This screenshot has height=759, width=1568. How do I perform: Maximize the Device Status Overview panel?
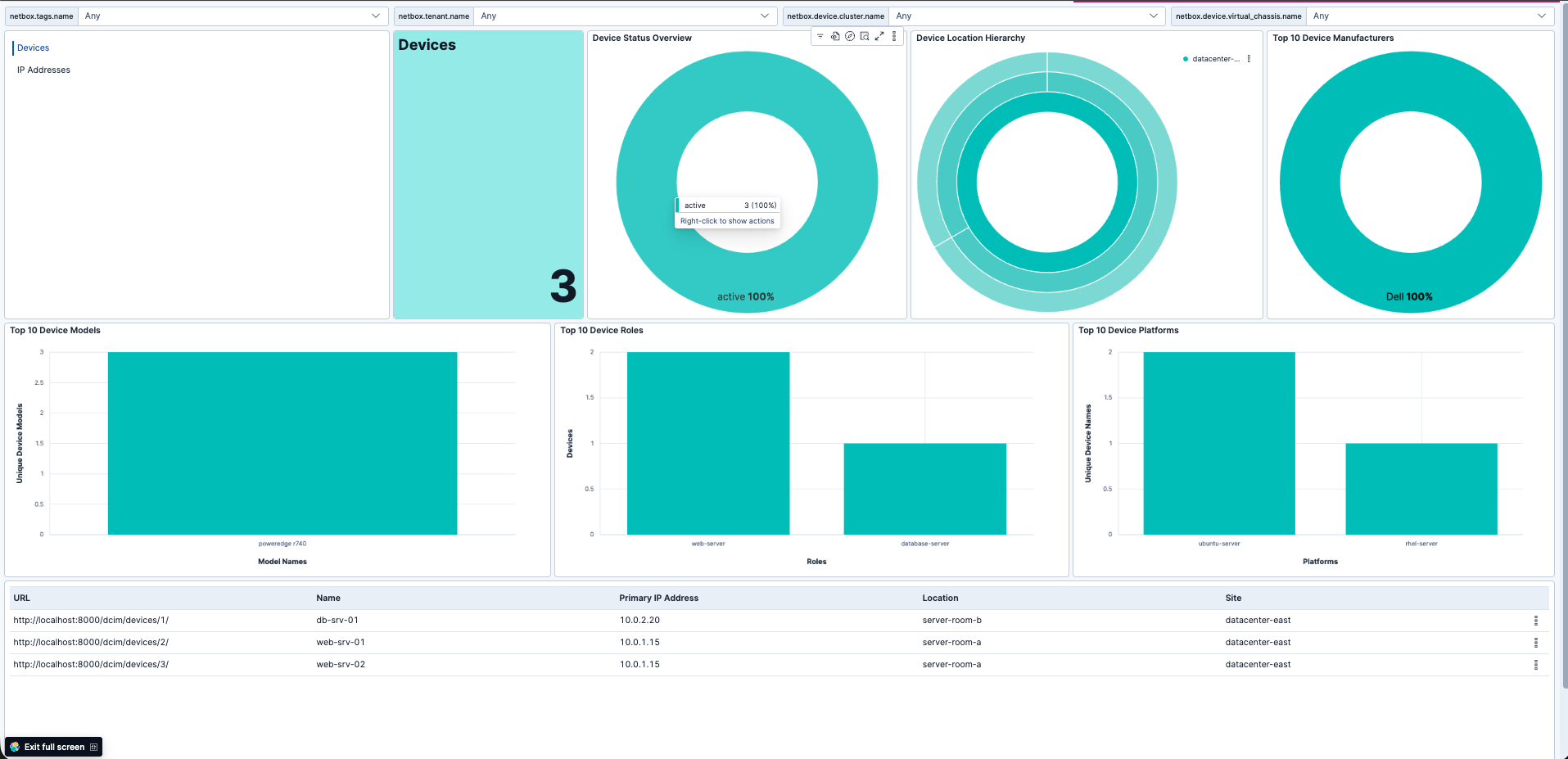[x=879, y=36]
